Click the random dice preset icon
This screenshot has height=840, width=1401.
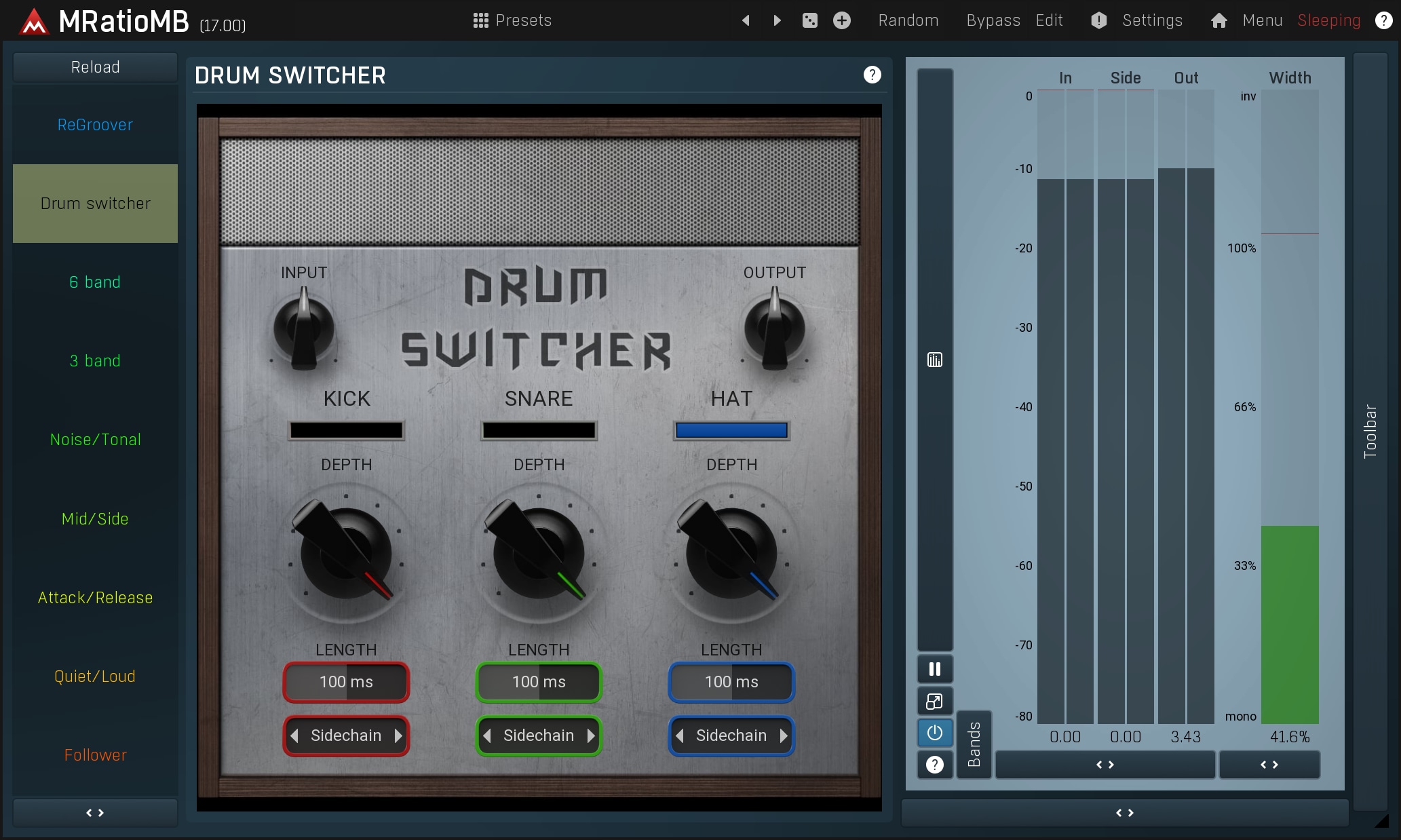click(x=809, y=20)
